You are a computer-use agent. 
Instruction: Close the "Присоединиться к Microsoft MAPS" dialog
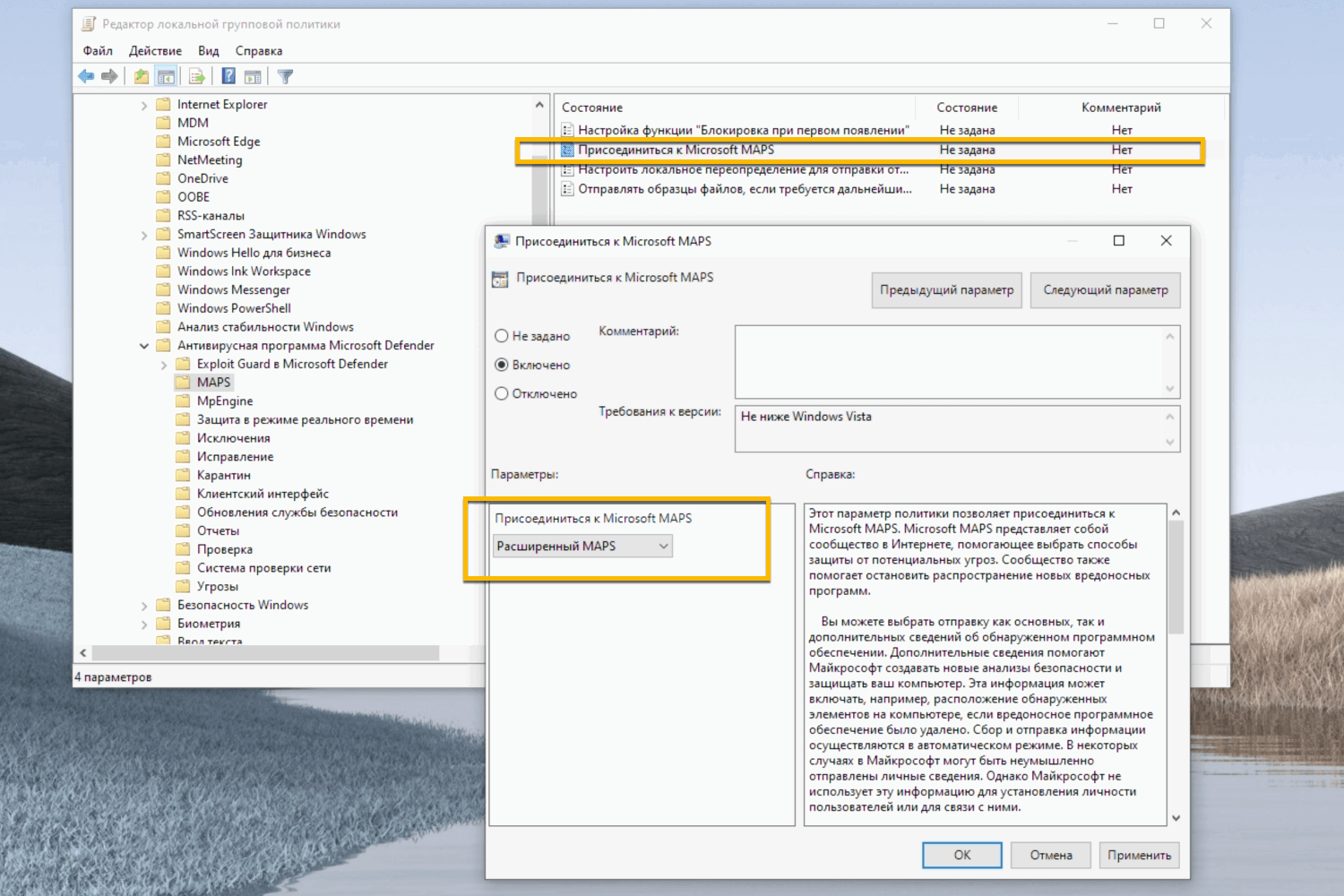(x=1166, y=240)
